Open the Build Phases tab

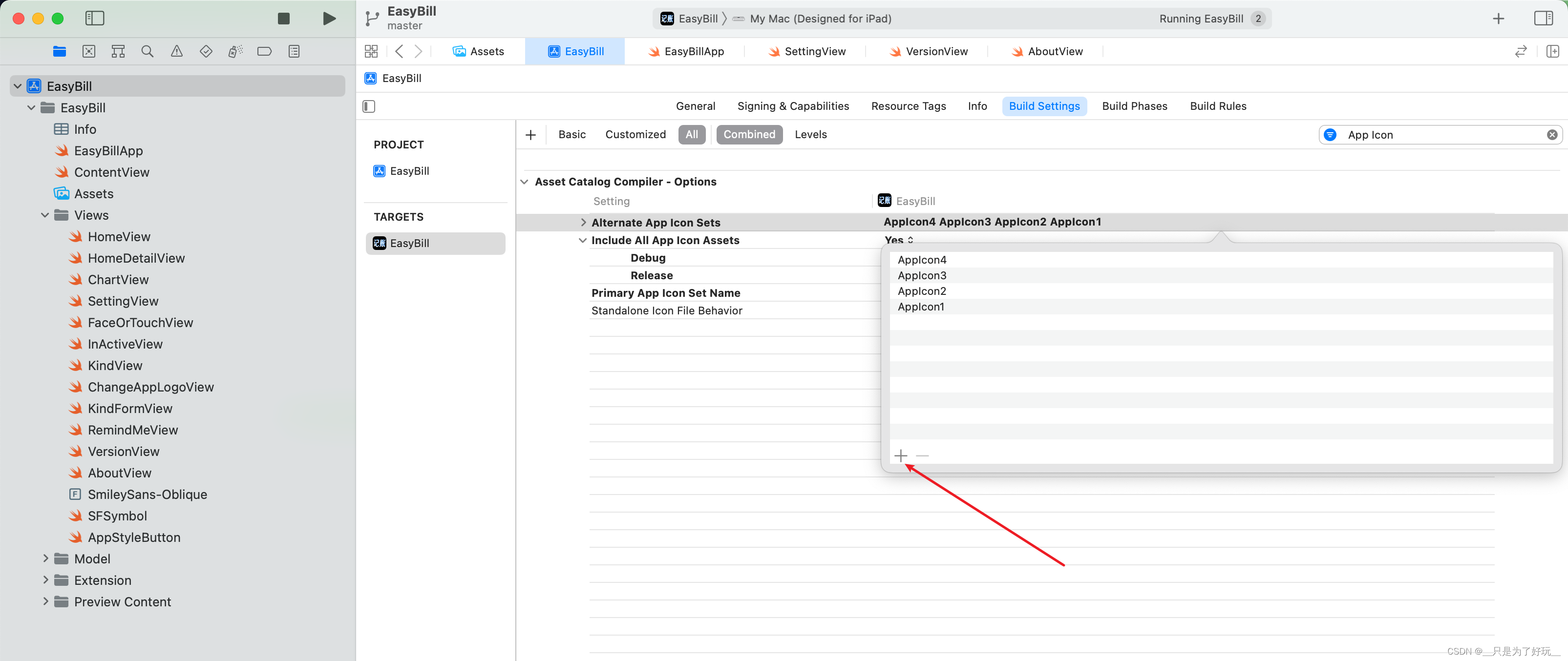(1134, 106)
